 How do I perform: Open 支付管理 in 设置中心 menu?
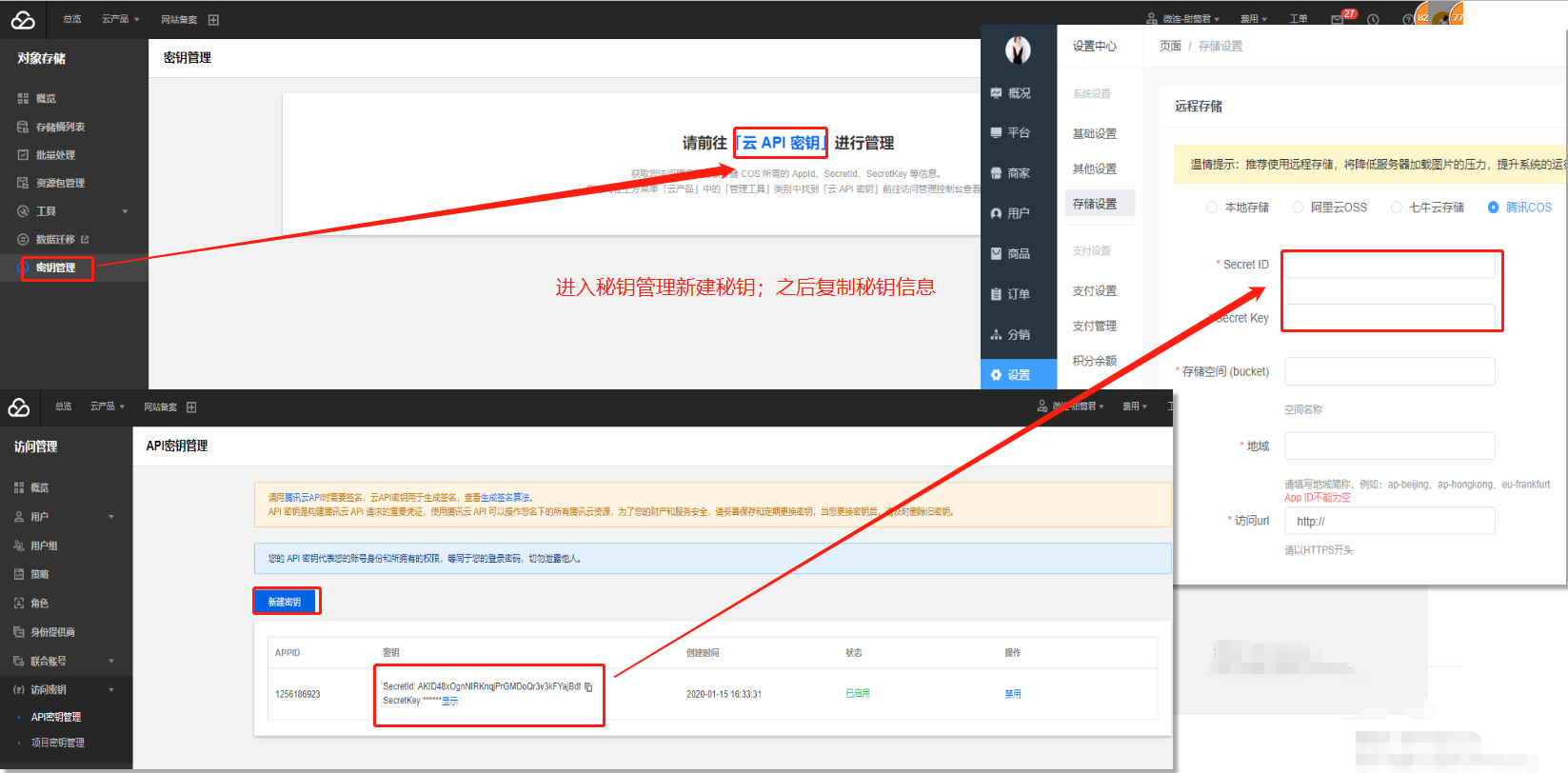(1095, 327)
